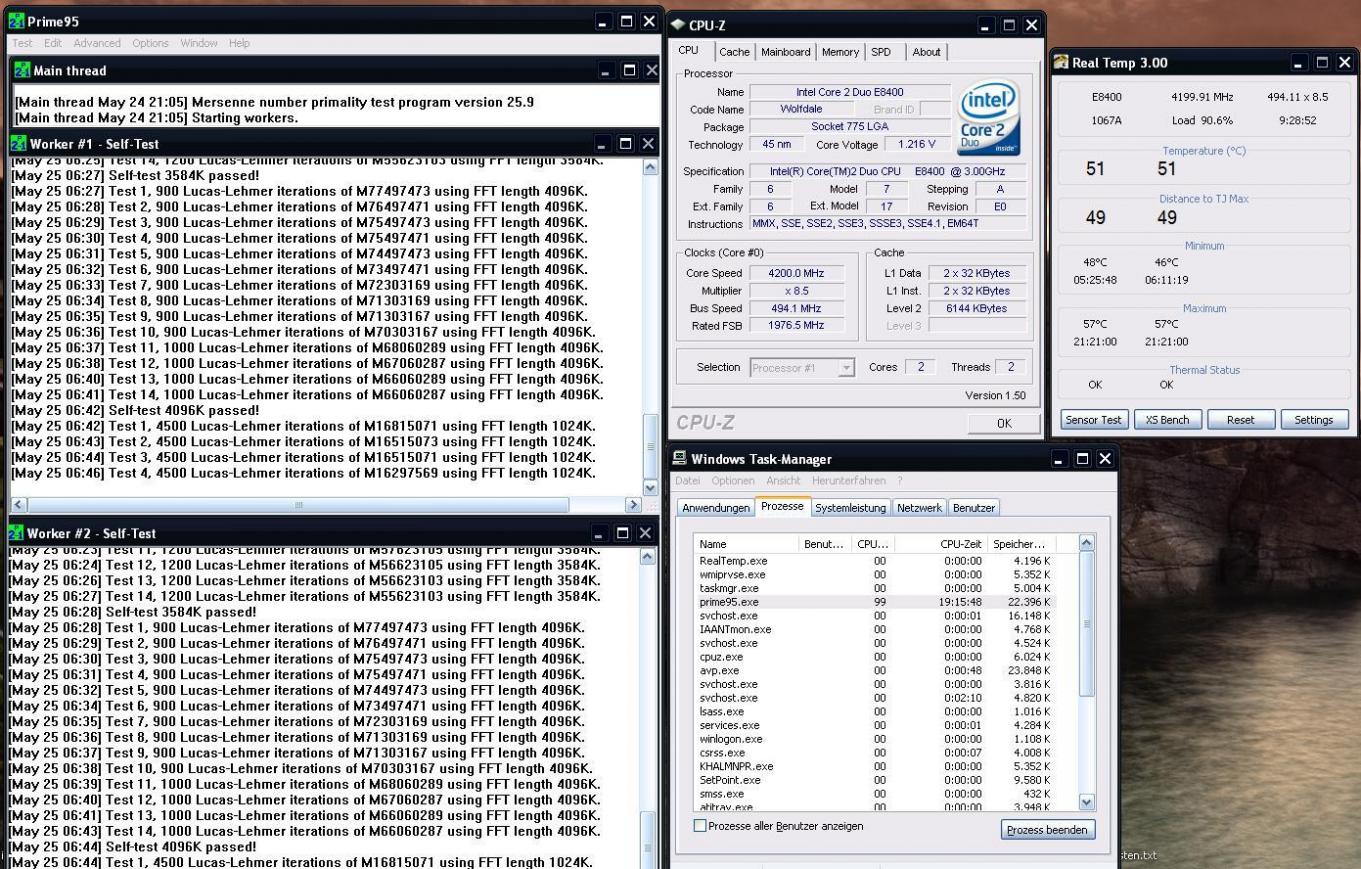This screenshot has height=869, width=1361.
Task: Open the Edit menu in Prime95
Action: 53,43
